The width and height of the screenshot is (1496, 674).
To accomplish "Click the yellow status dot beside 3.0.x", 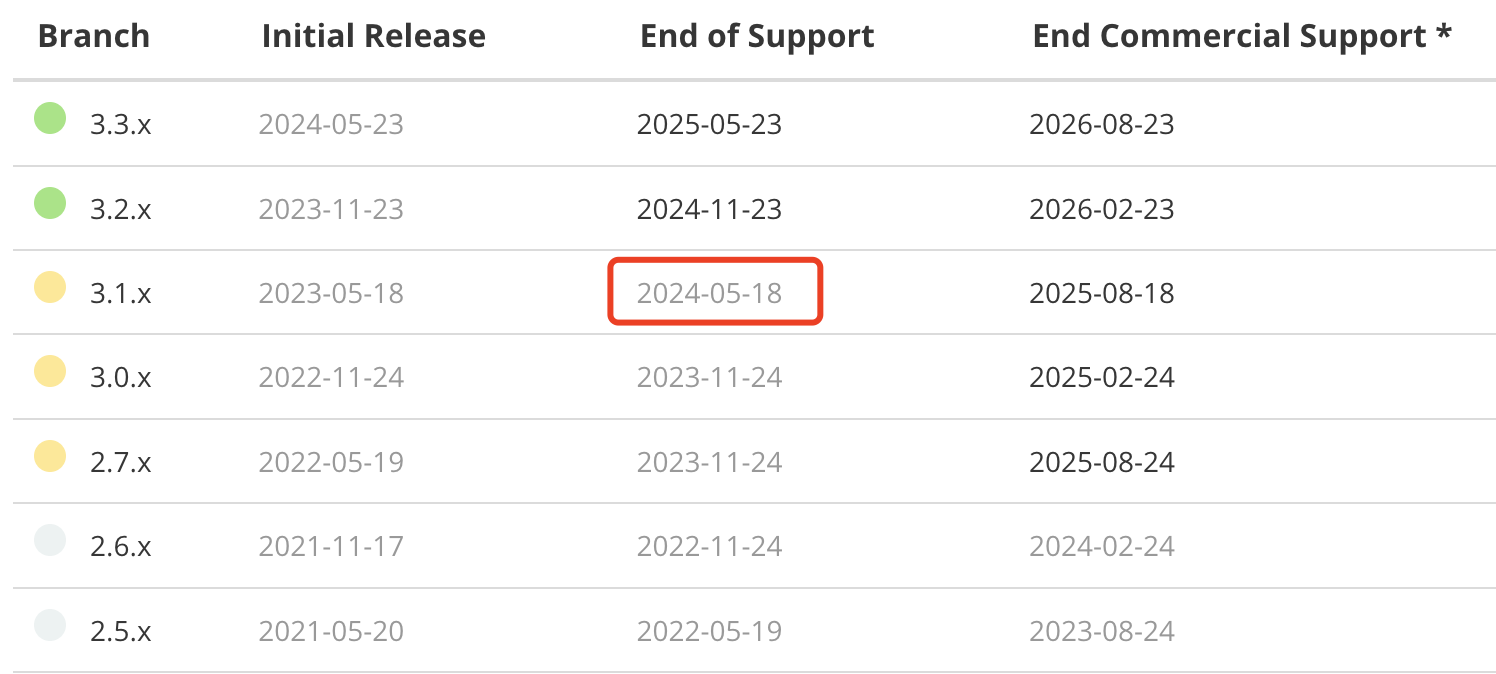I will [x=50, y=372].
